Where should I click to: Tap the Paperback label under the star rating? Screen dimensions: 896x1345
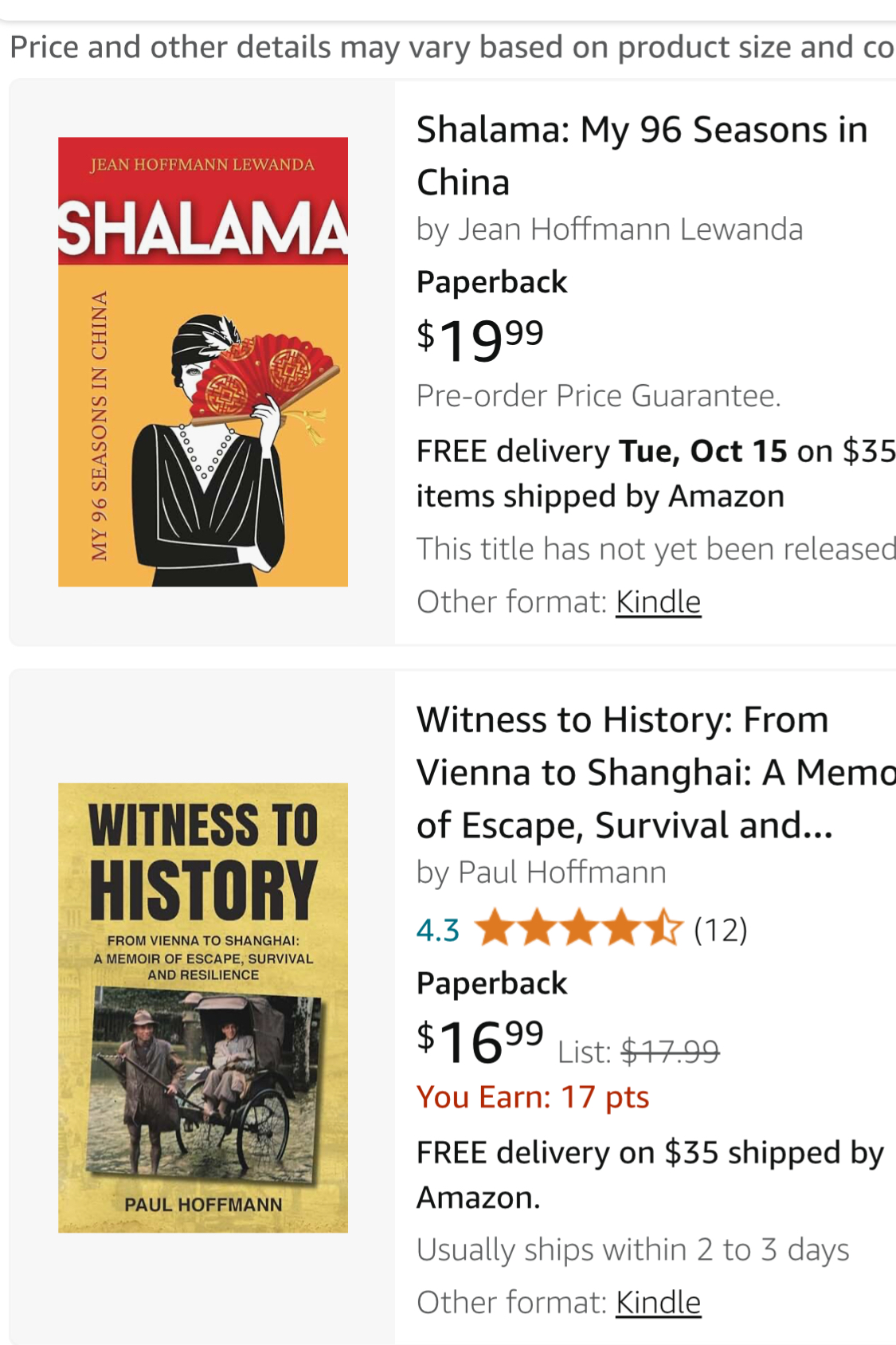(x=491, y=983)
